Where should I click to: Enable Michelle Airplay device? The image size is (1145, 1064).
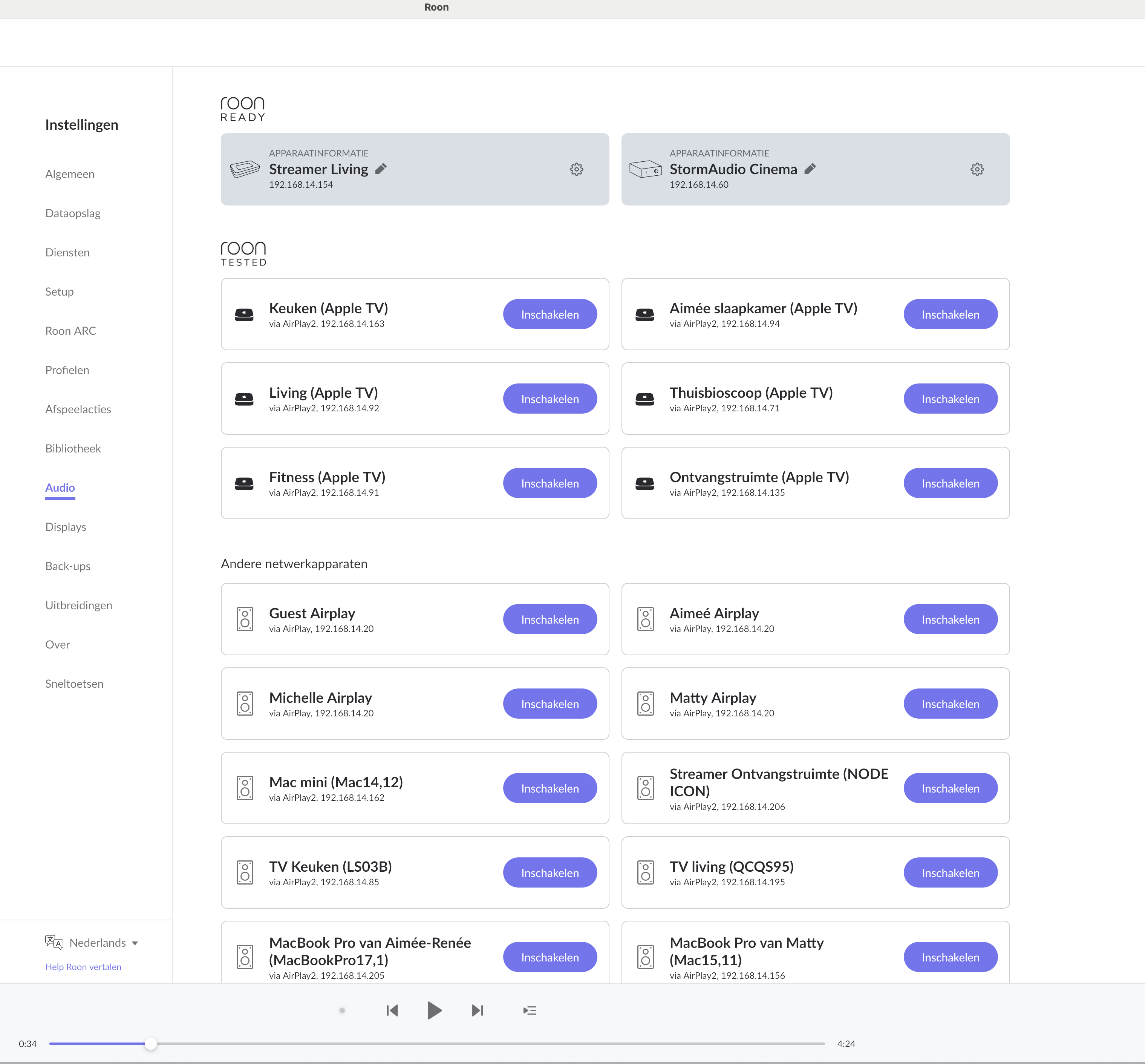pyautogui.click(x=550, y=704)
